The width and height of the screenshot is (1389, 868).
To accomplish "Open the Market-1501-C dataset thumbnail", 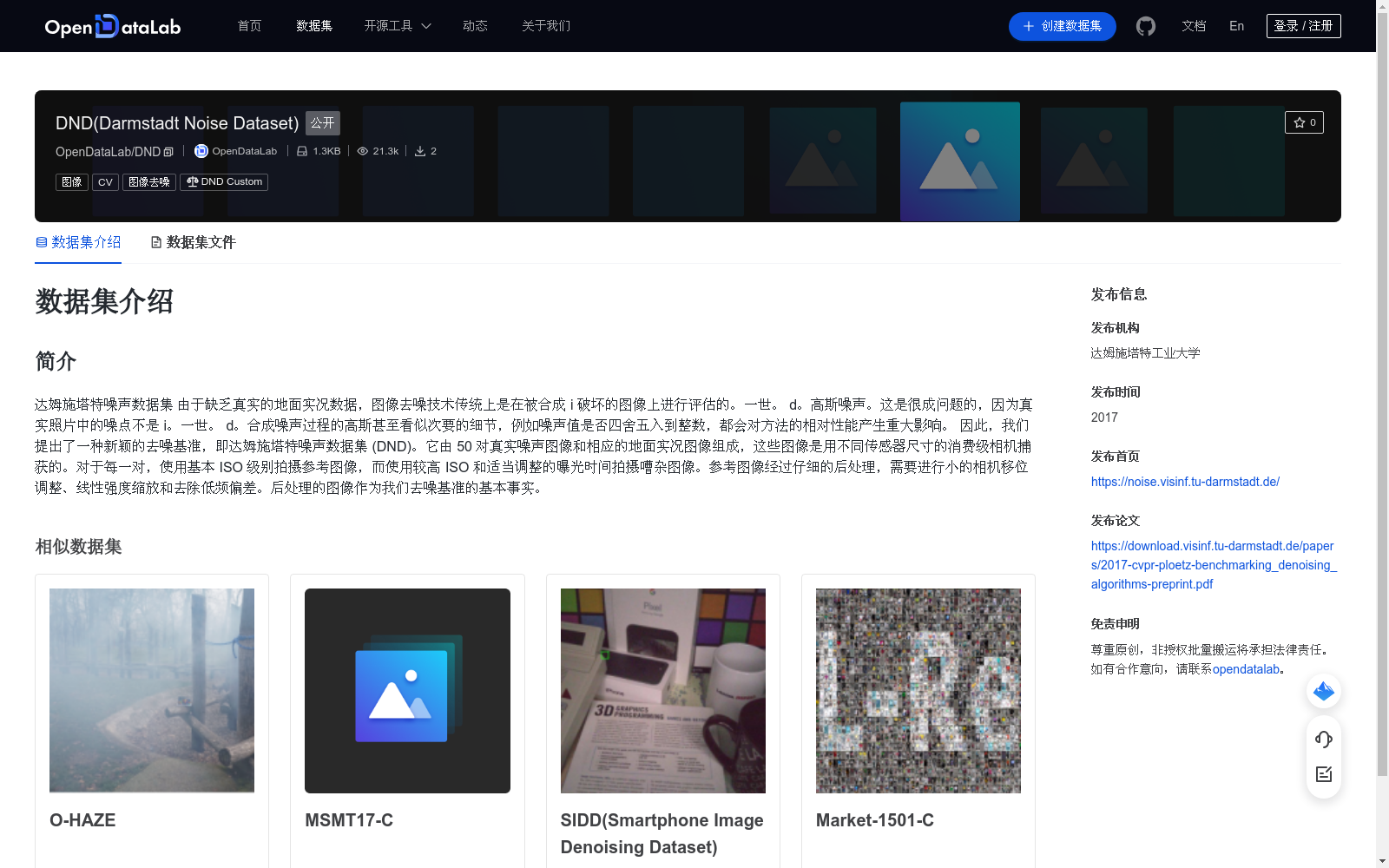I will pyautogui.click(x=918, y=691).
